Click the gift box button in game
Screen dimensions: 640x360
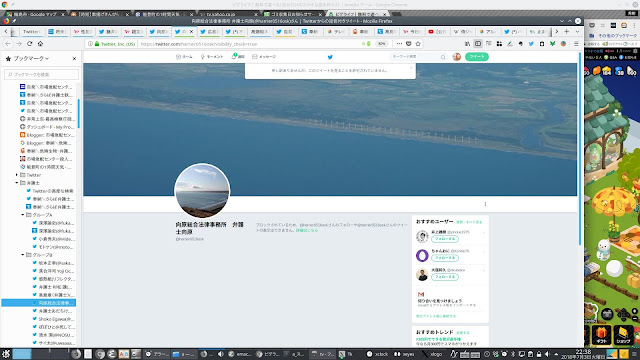601,334
